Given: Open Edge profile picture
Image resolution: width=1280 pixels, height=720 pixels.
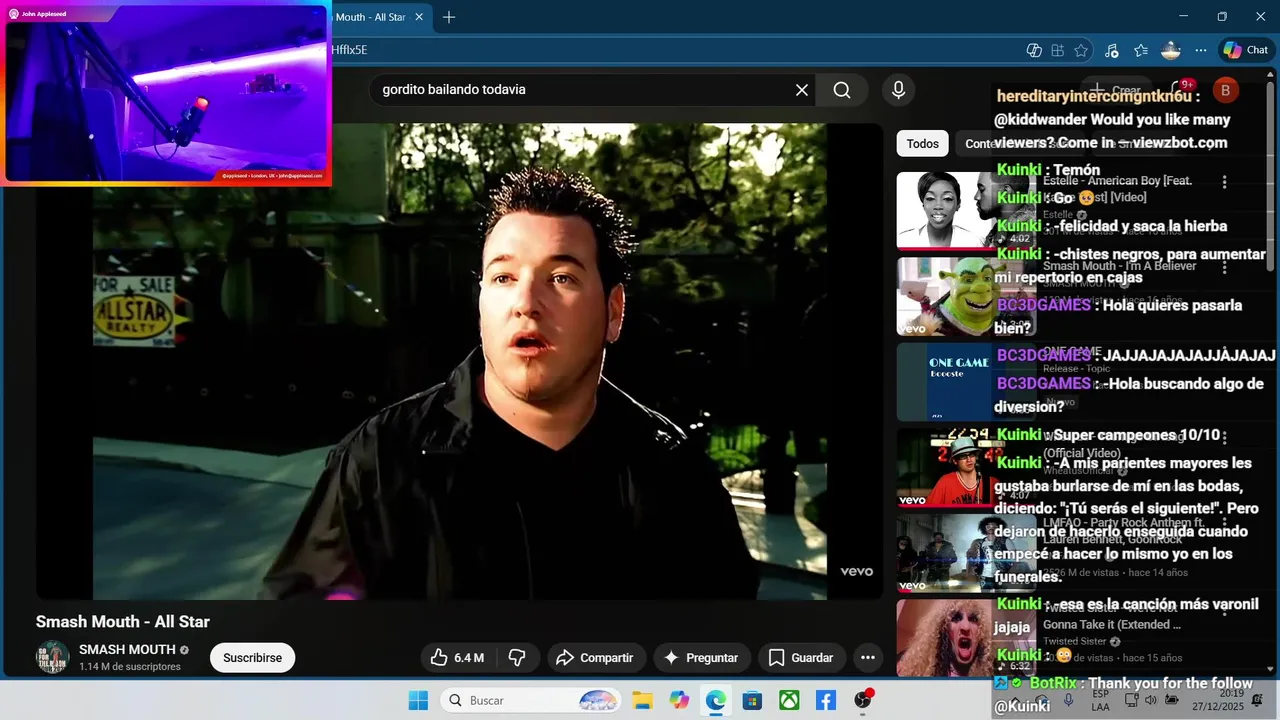Looking at the screenshot, I should pos(1171,50).
